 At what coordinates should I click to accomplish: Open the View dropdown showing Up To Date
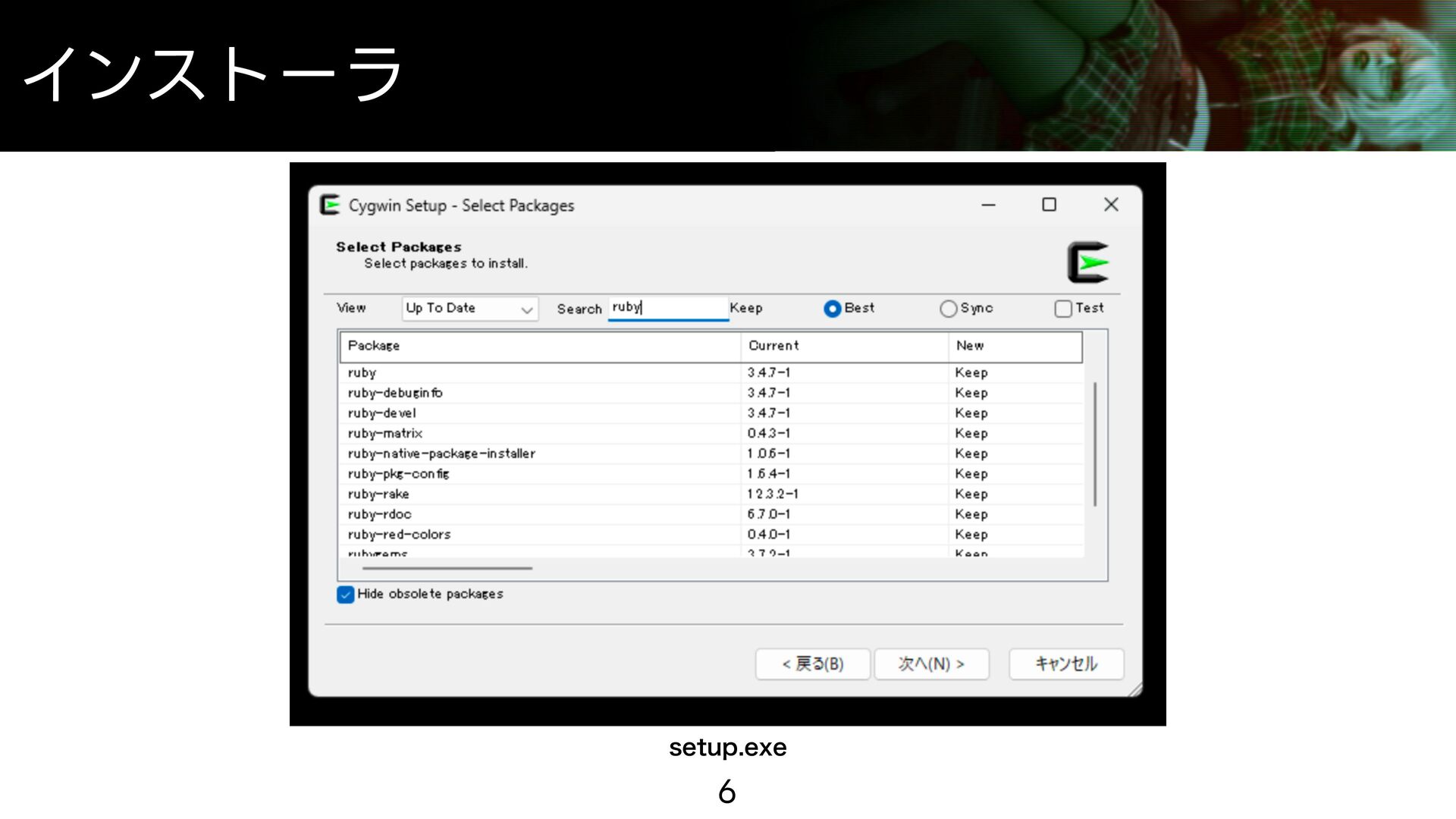point(469,309)
